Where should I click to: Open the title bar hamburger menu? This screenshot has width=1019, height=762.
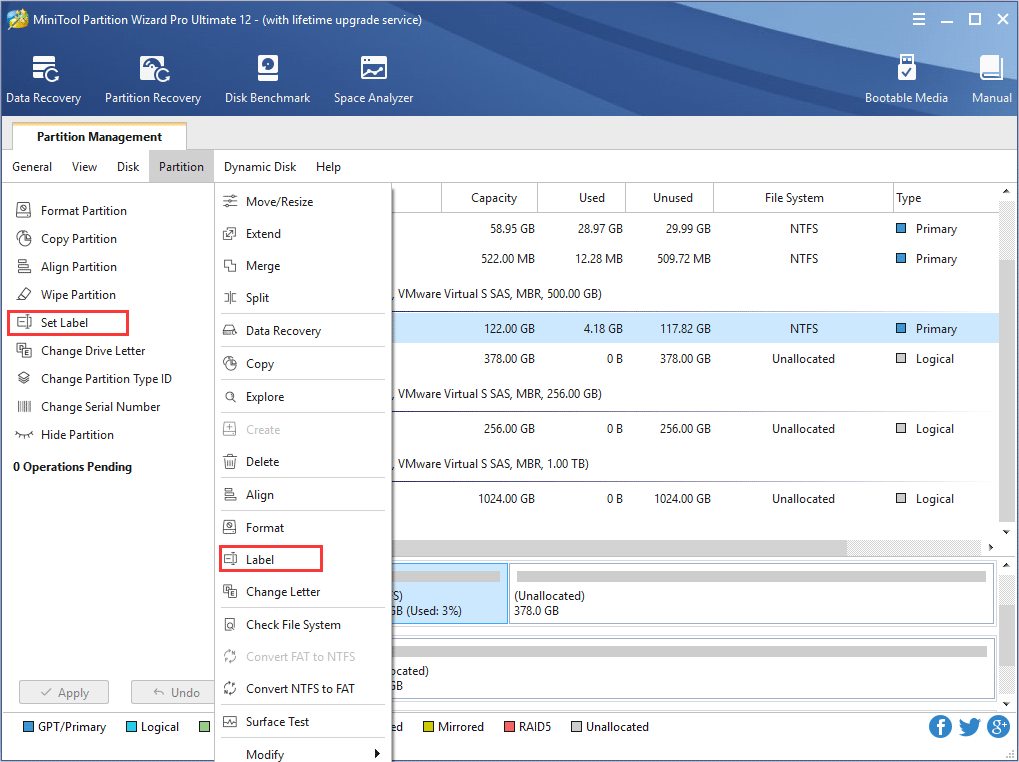point(918,18)
